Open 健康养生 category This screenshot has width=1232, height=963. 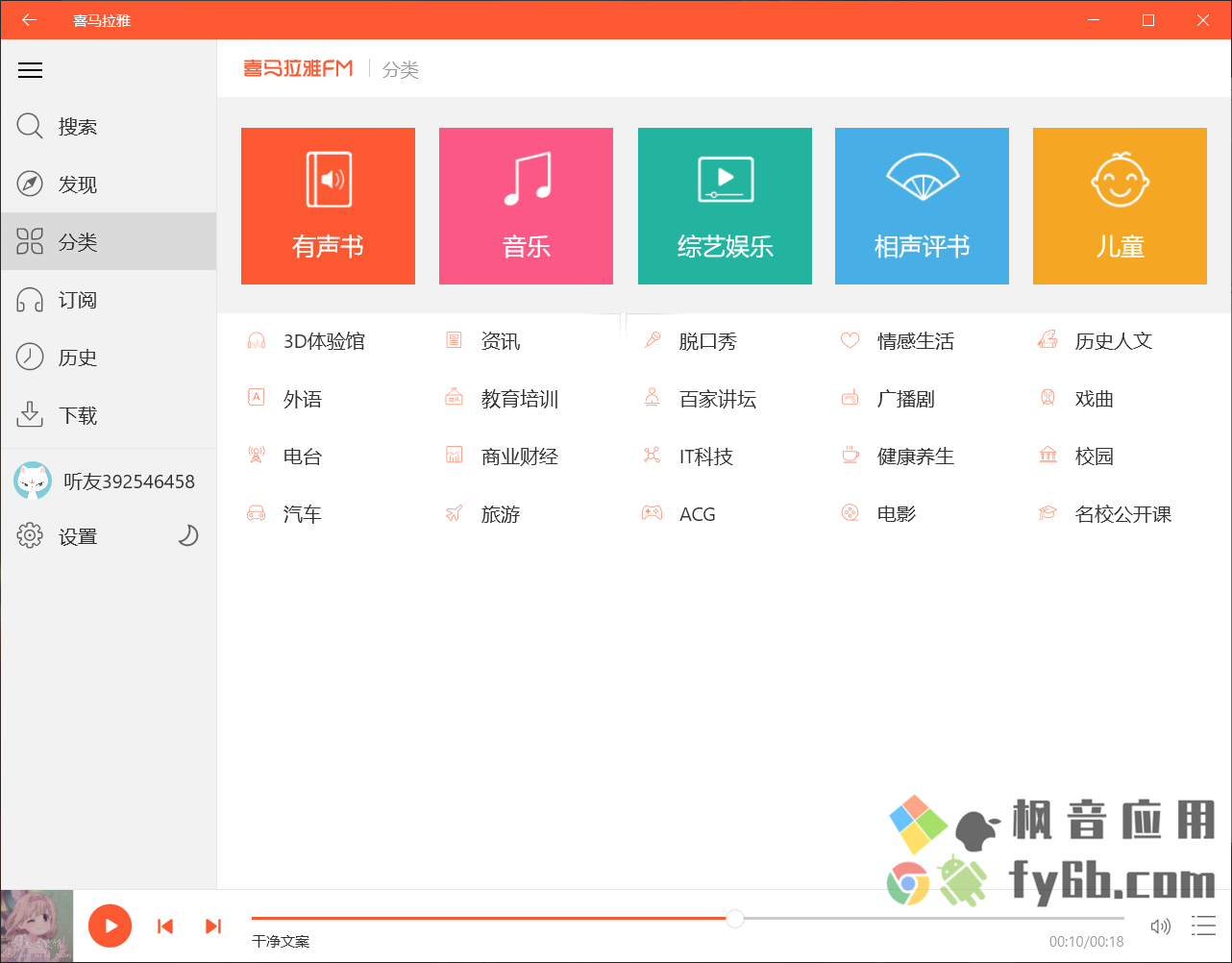pyautogui.click(x=898, y=457)
